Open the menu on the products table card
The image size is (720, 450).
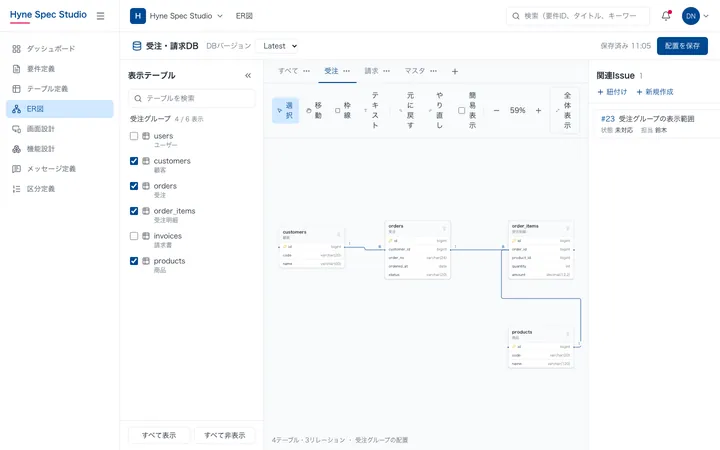coord(568,334)
